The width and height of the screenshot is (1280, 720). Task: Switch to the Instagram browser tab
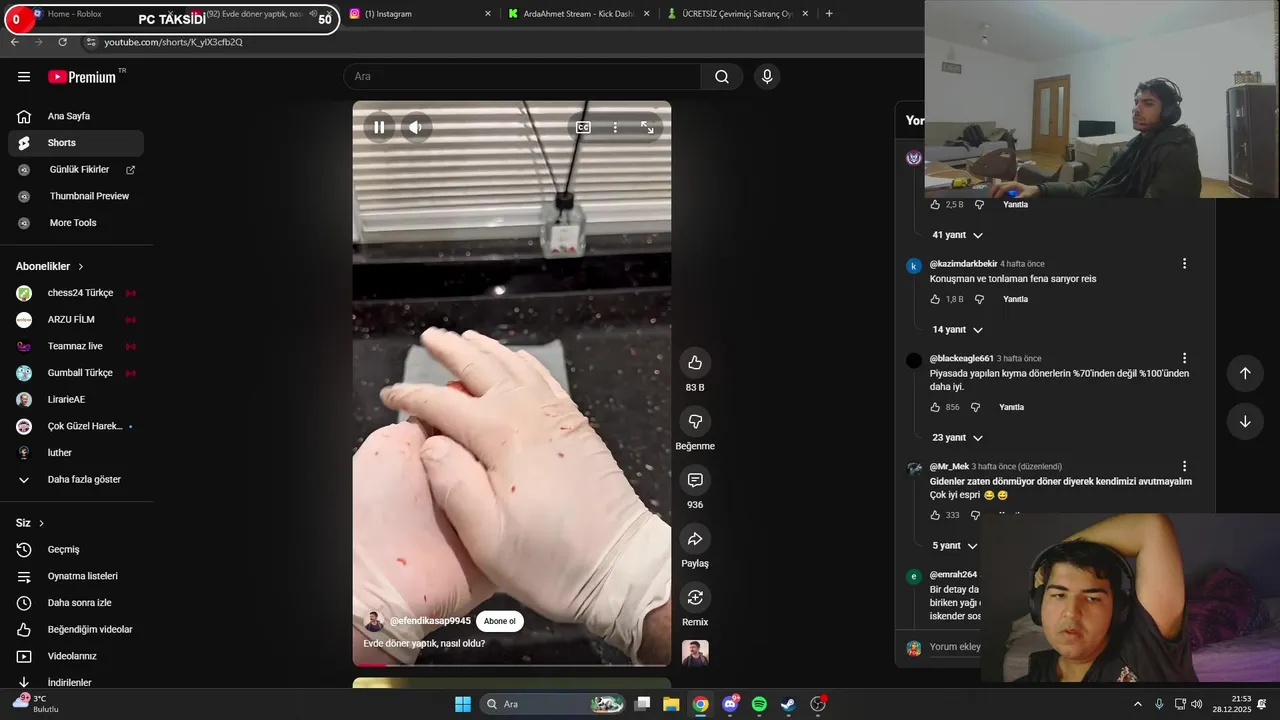[420, 14]
